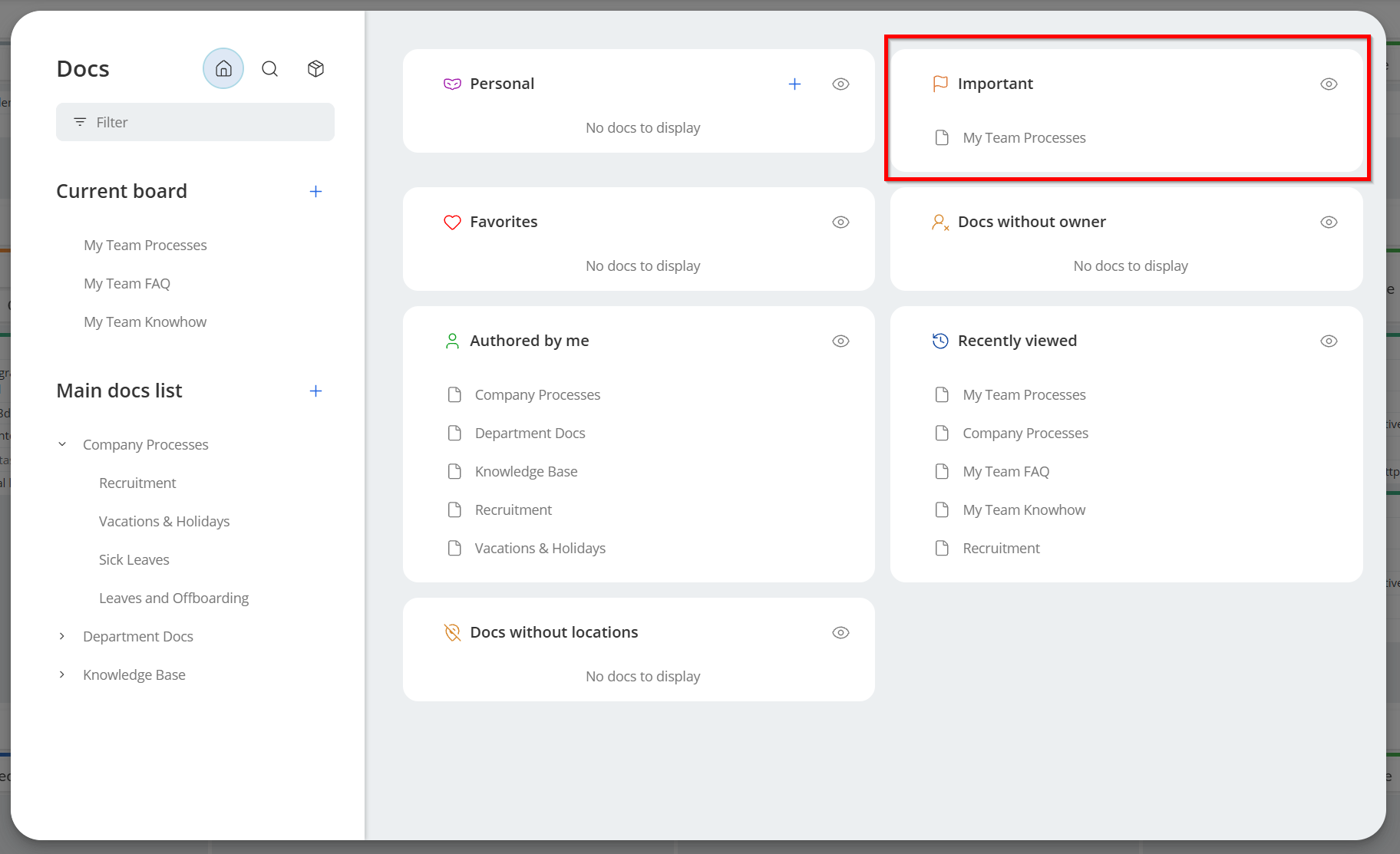Open My Team Processes under Important
The image size is (1400, 854).
click(x=1024, y=138)
